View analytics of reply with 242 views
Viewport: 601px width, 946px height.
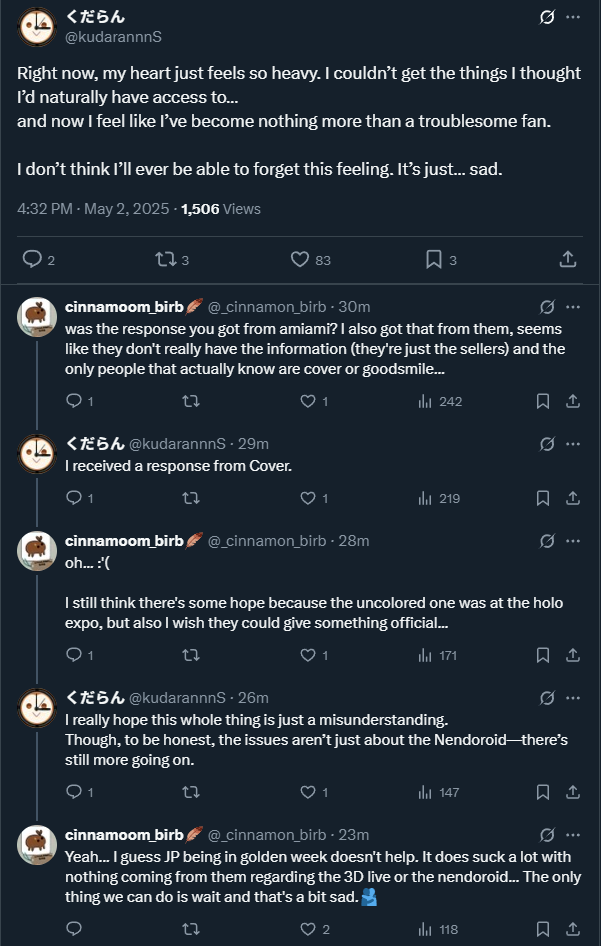click(x=425, y=401)
